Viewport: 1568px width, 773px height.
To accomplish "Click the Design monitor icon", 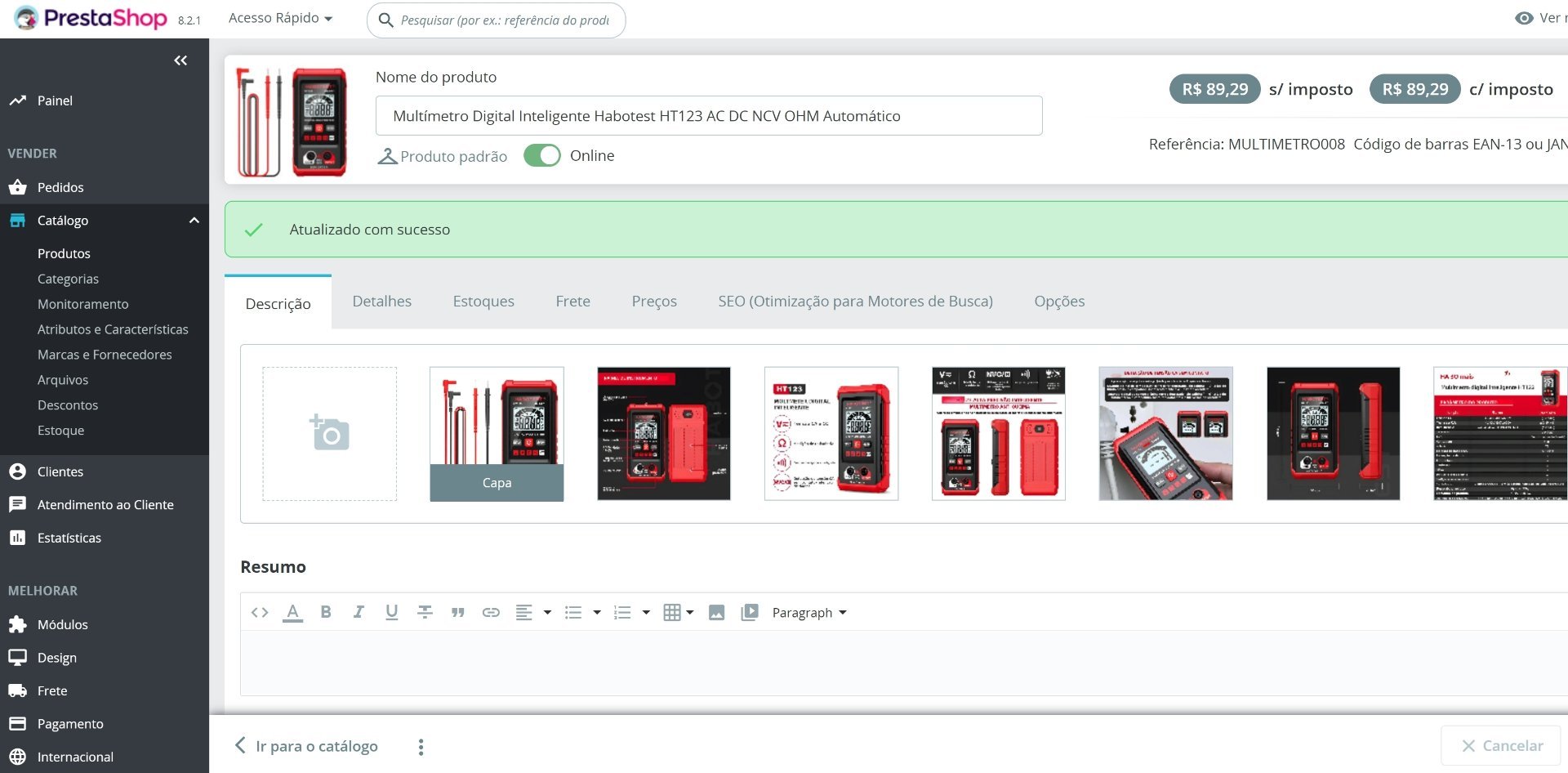I will pyautogui.click(x=17, y=658).
